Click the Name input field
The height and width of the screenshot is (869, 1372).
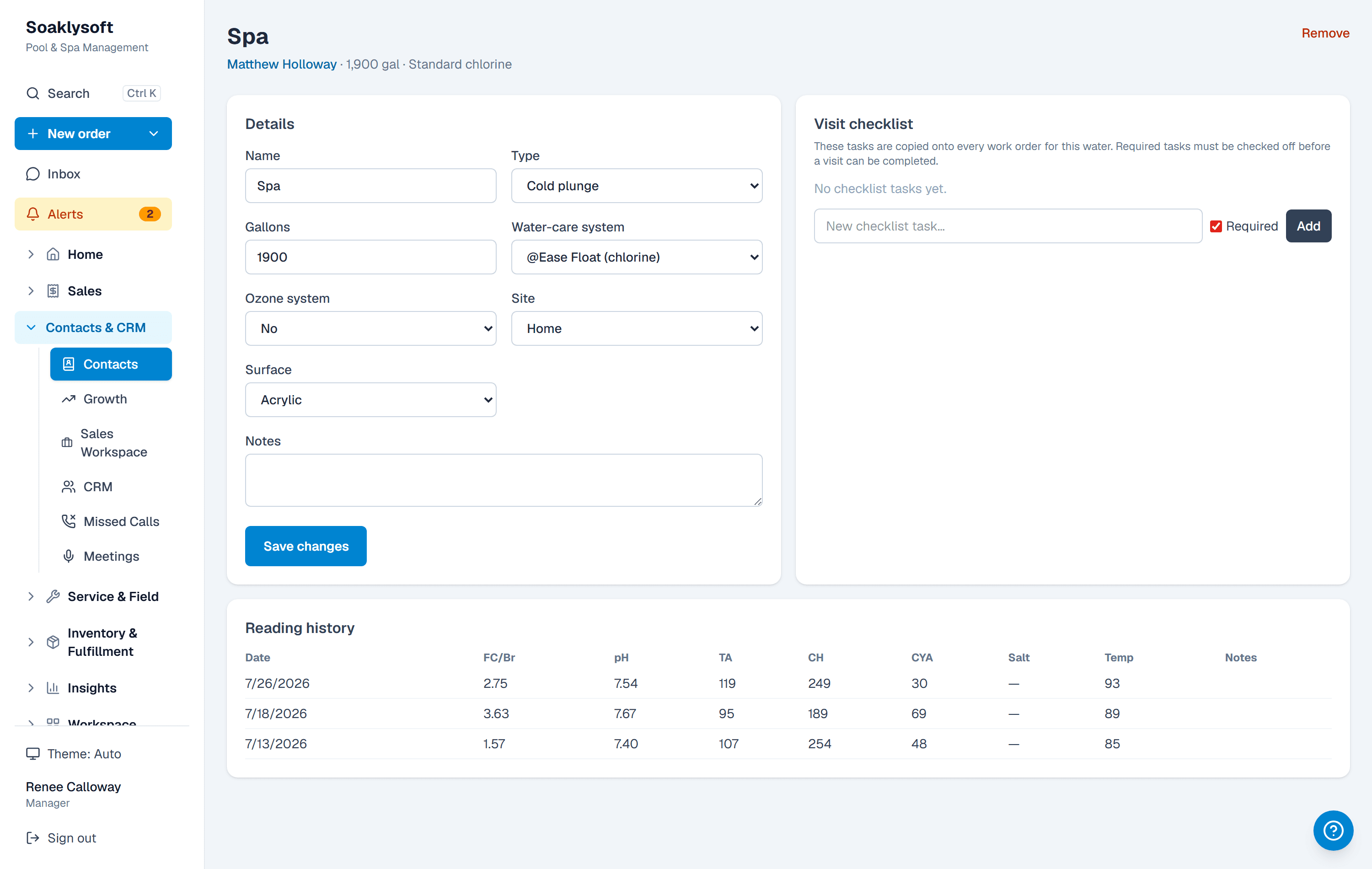tap(370, 186)
